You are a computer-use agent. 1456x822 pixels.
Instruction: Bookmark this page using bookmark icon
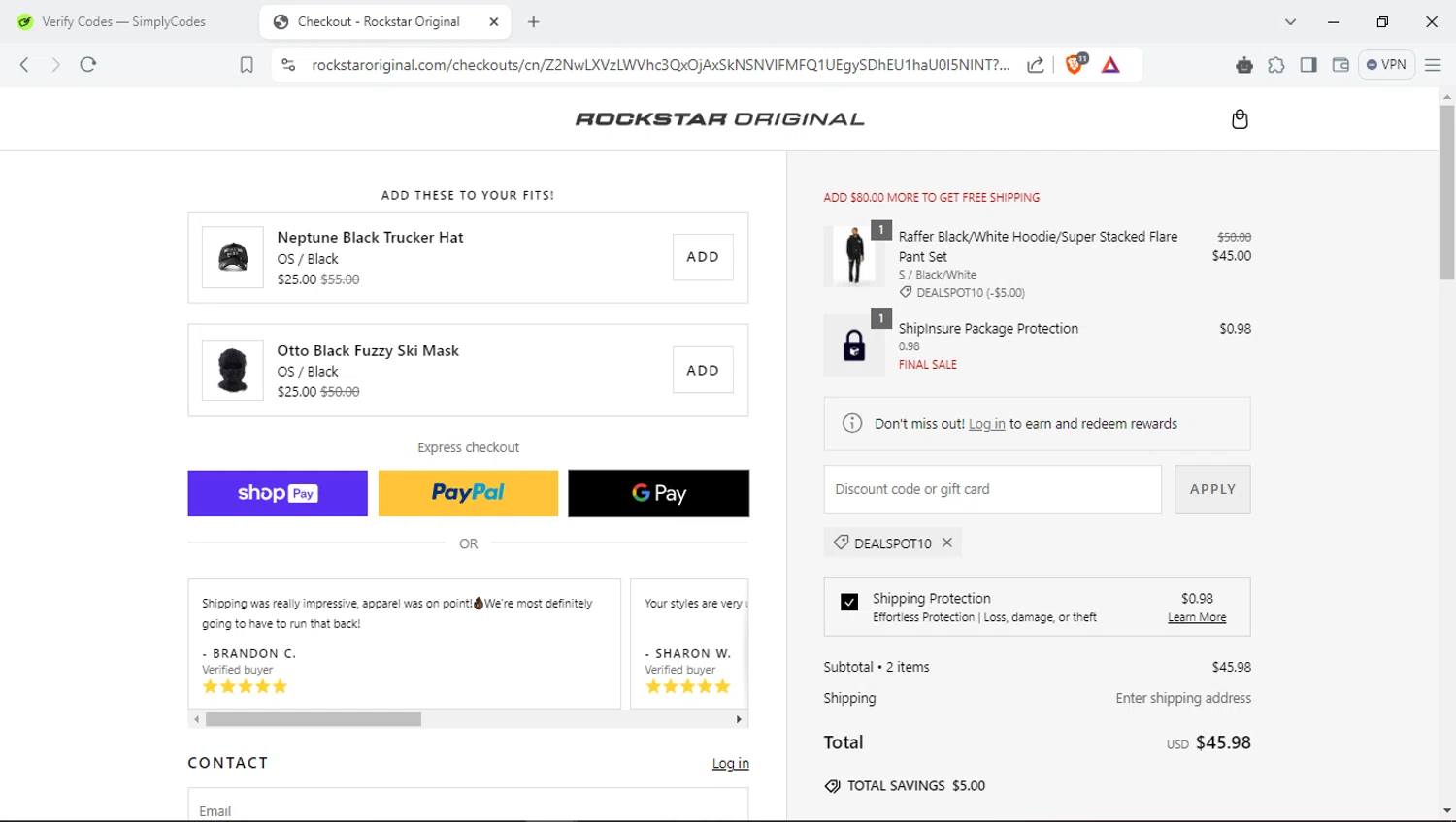point(247,65)
